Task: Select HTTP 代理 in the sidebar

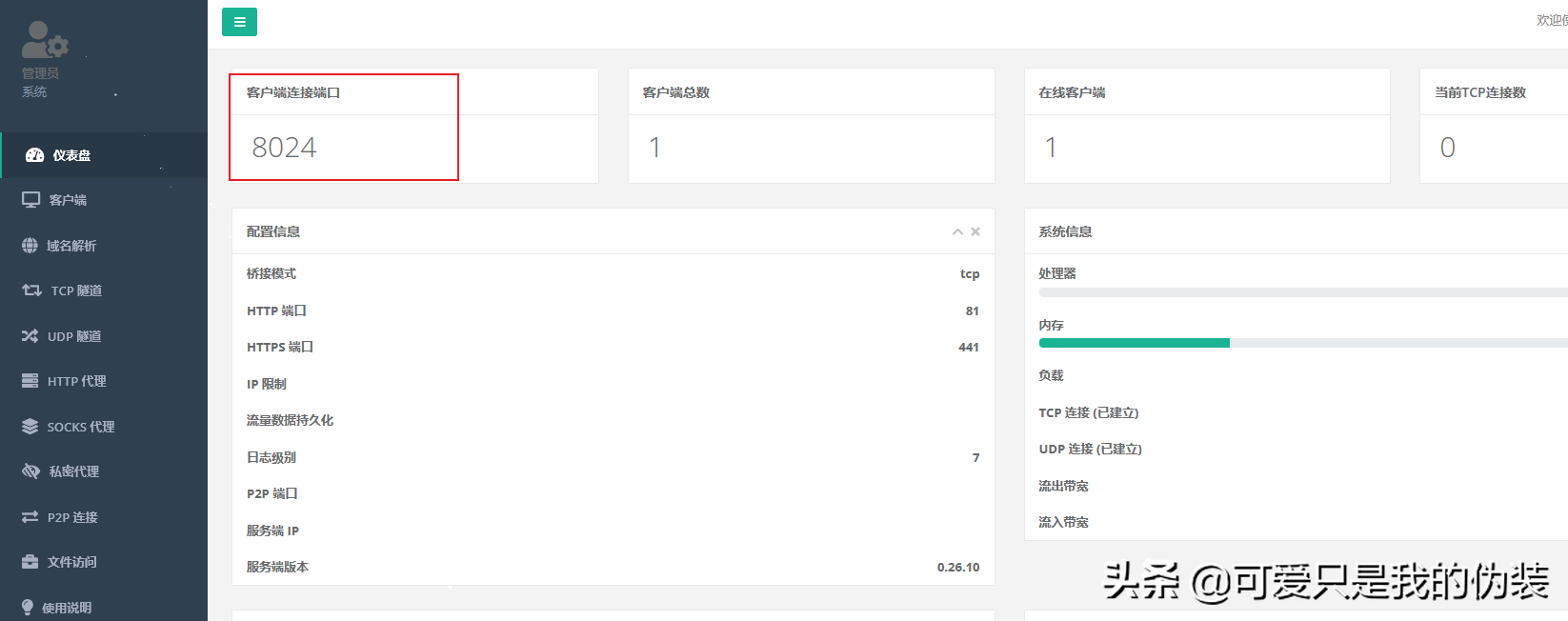Action: pyautogui.click(x=104, y=381)
